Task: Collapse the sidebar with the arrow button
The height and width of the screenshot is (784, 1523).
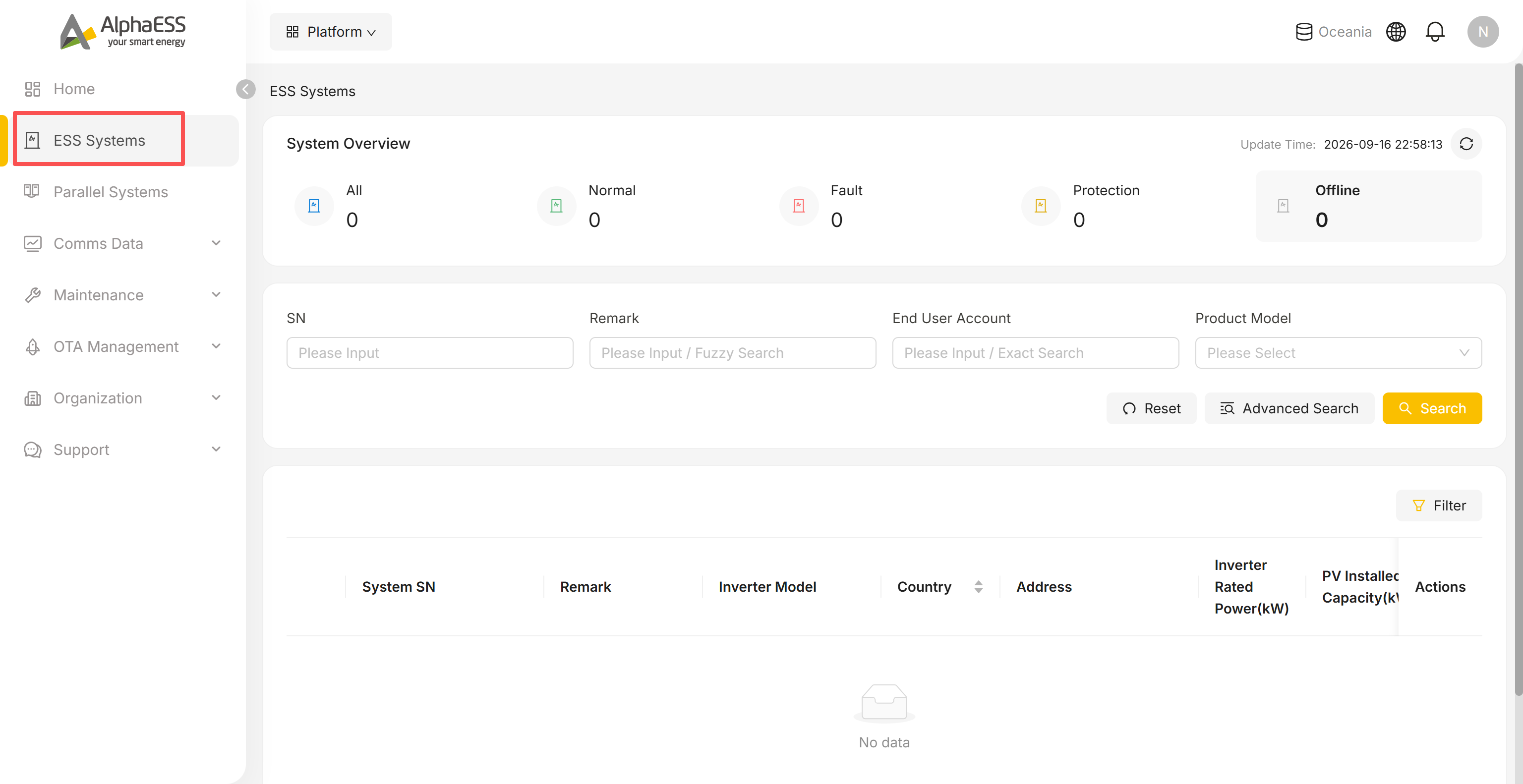Action: pyautogui.click(x=245, y=89)
